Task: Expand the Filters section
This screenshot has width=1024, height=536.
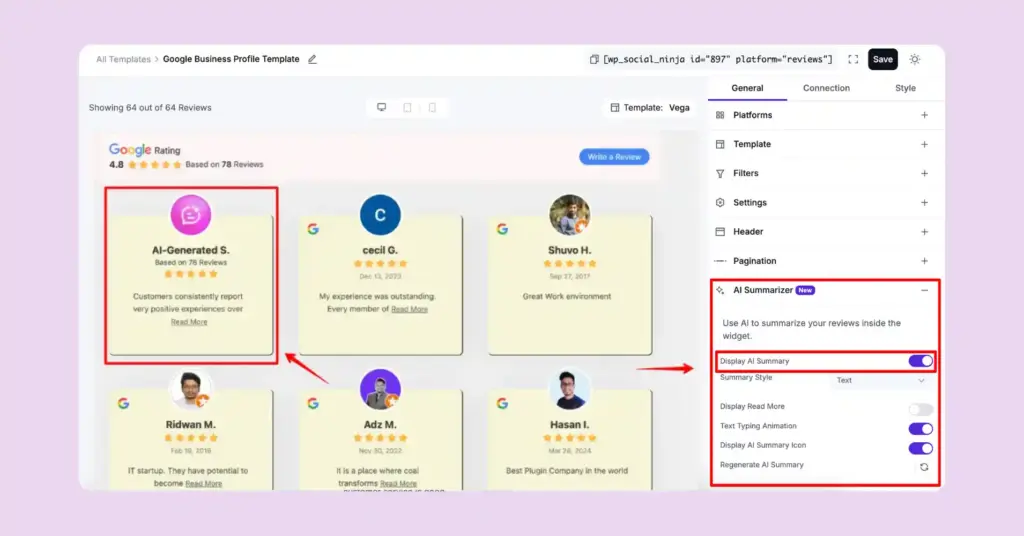Action: (x=924, y=174)
